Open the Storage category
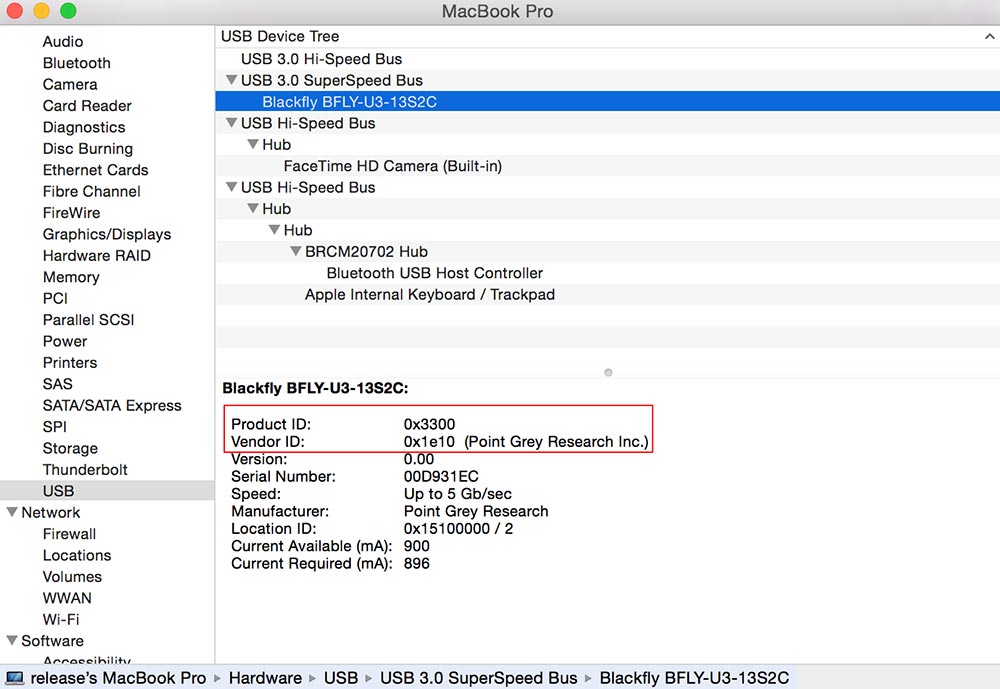Image resolution: width=1000 pixels, height=689 pixels. click(70, 448)
